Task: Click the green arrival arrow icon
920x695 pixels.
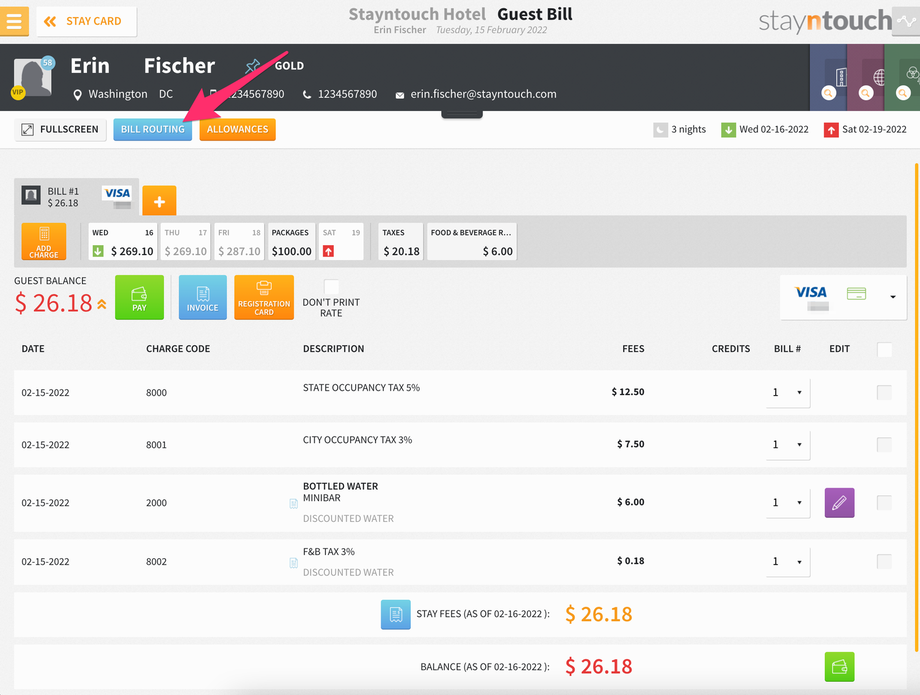Action: 728,130
